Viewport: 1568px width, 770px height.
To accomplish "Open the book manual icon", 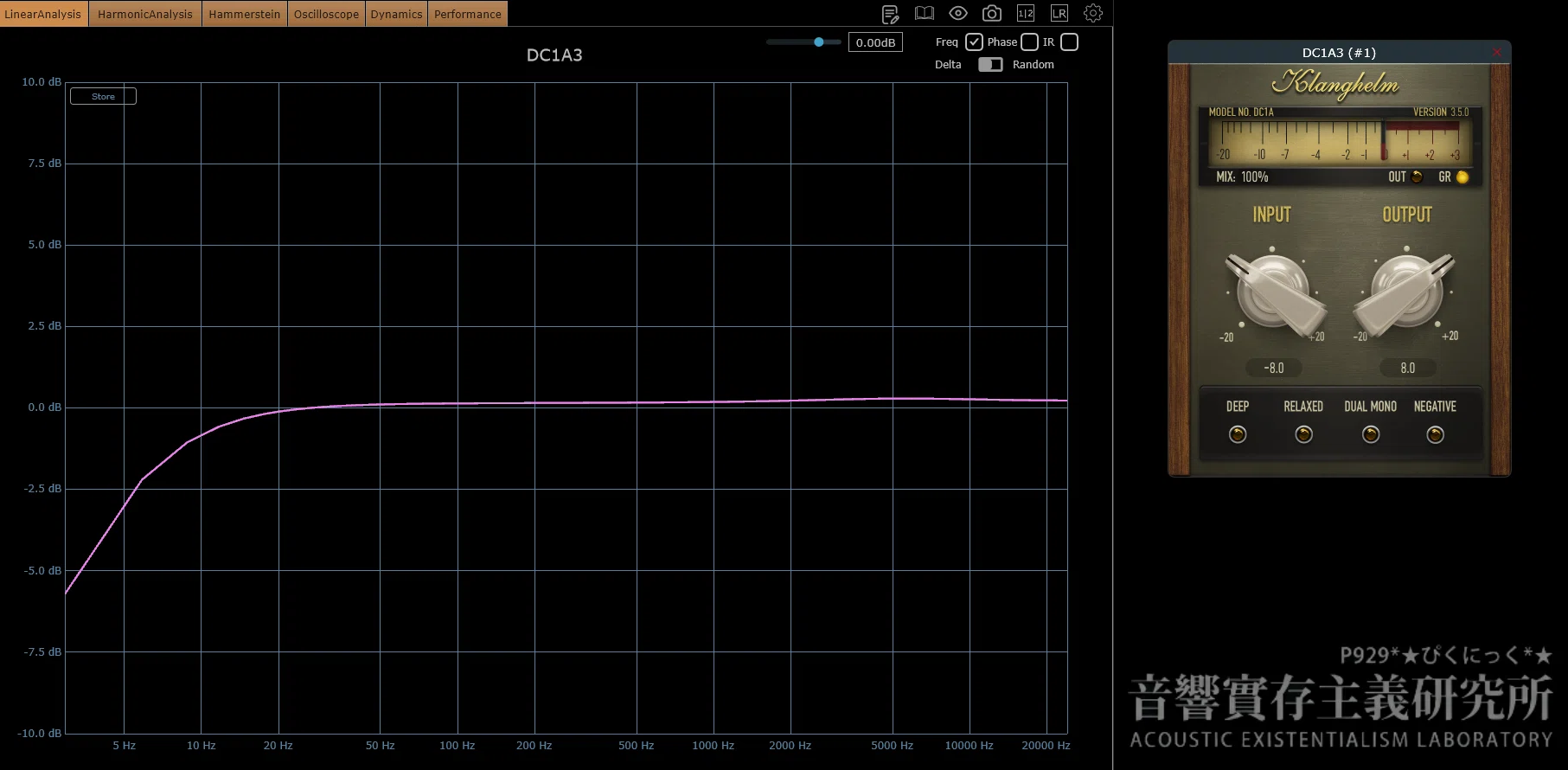I will click(x=925, y=14).
